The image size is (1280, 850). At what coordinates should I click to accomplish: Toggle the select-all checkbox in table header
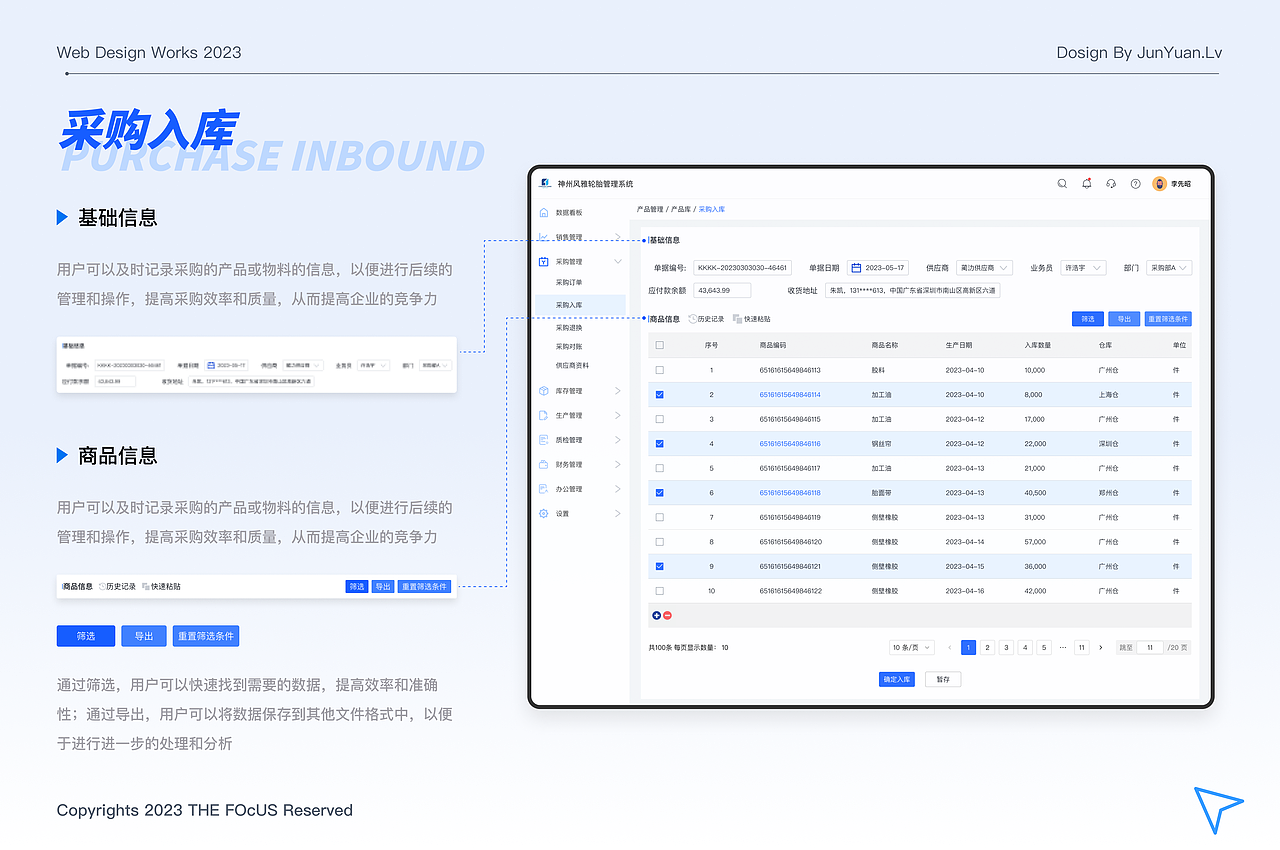pyautogui.click(x=659, y=345)
